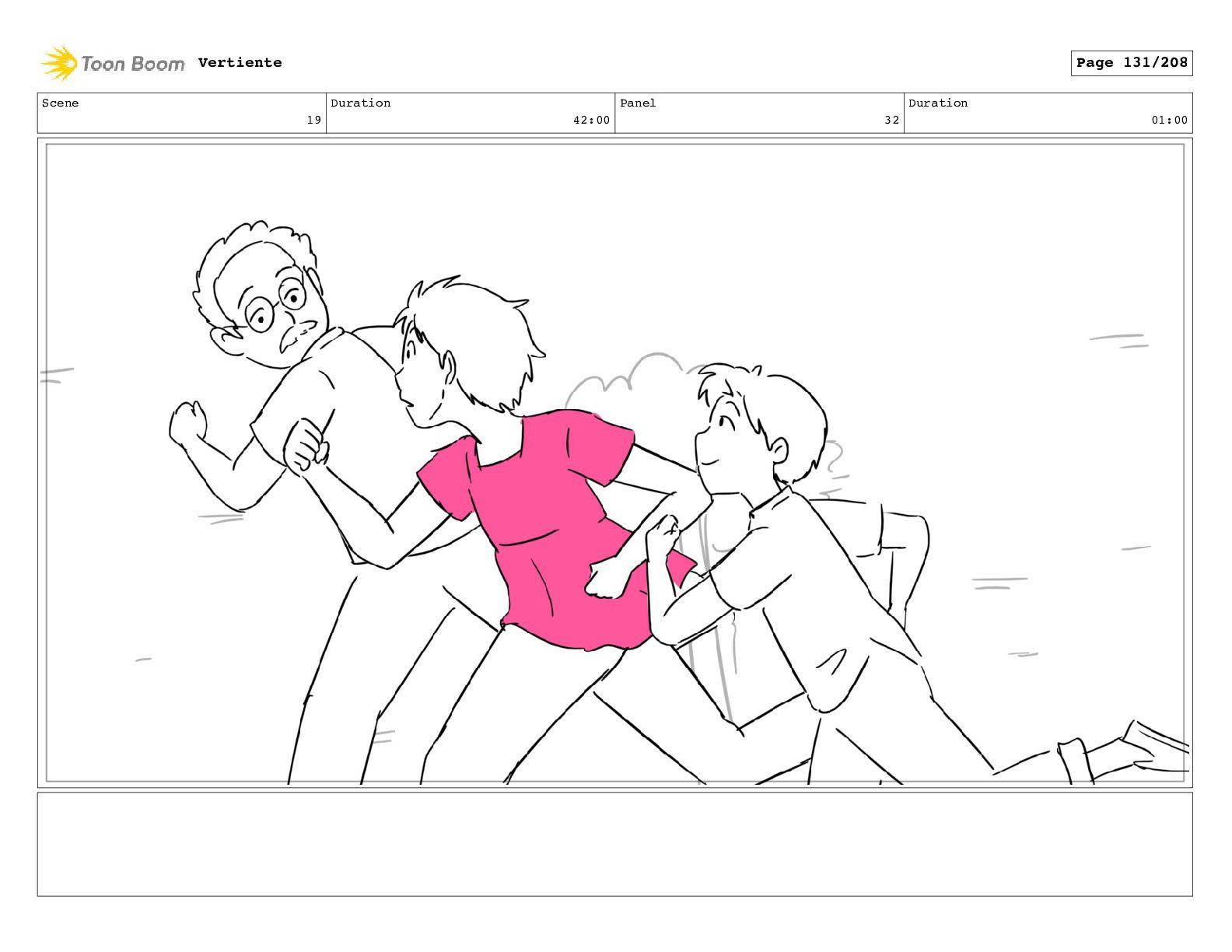Select the 'Vertiente' project title text
The image size is (1232, 952).
(240, 62)
